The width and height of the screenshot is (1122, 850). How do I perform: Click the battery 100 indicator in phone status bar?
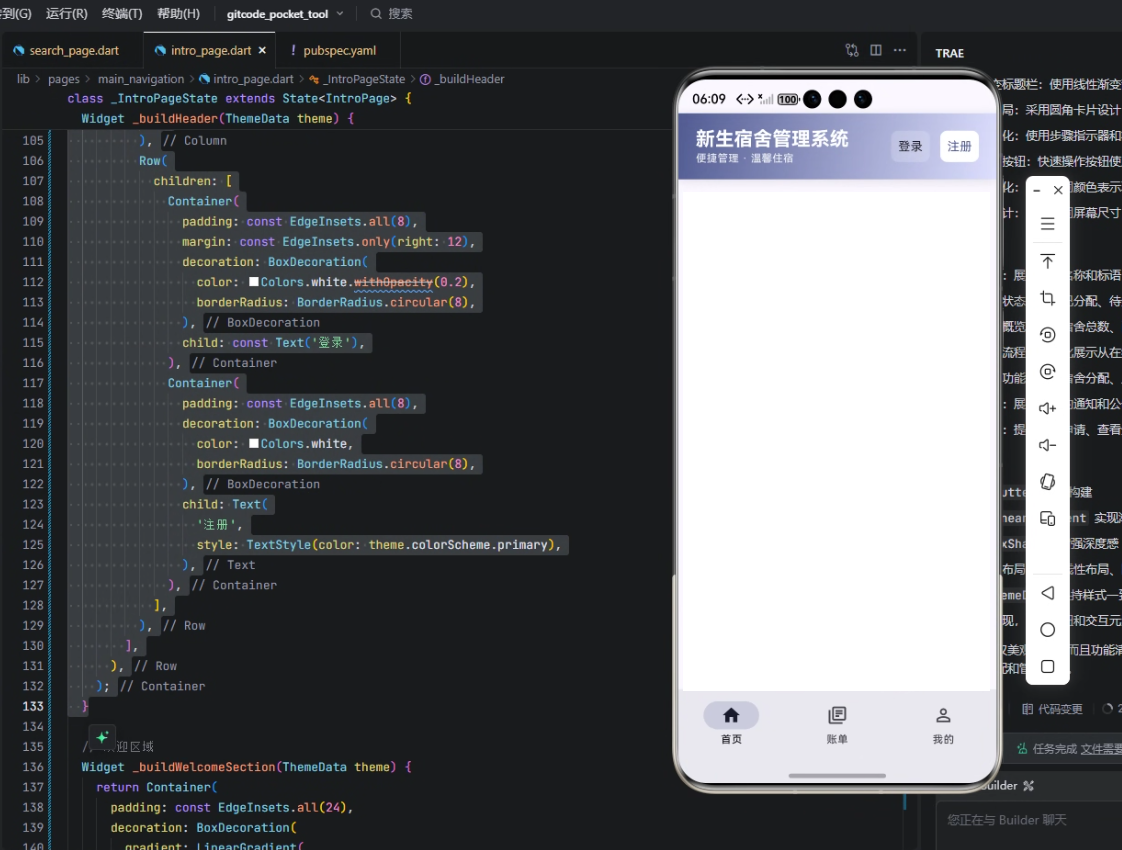788,99
